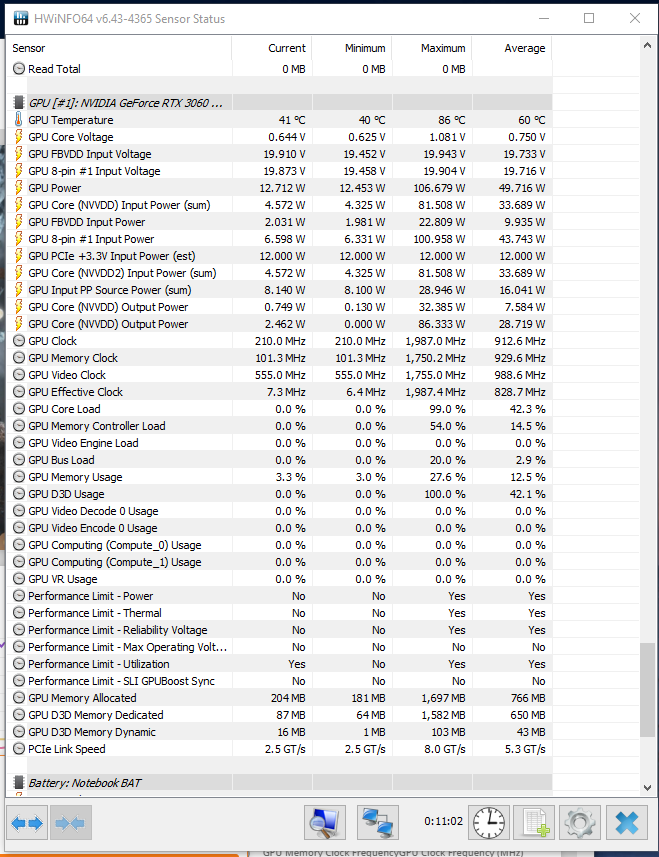This screenshot has width=659, height=857.
Task: Click the expand layout arrows button
Action: point(27,823)
